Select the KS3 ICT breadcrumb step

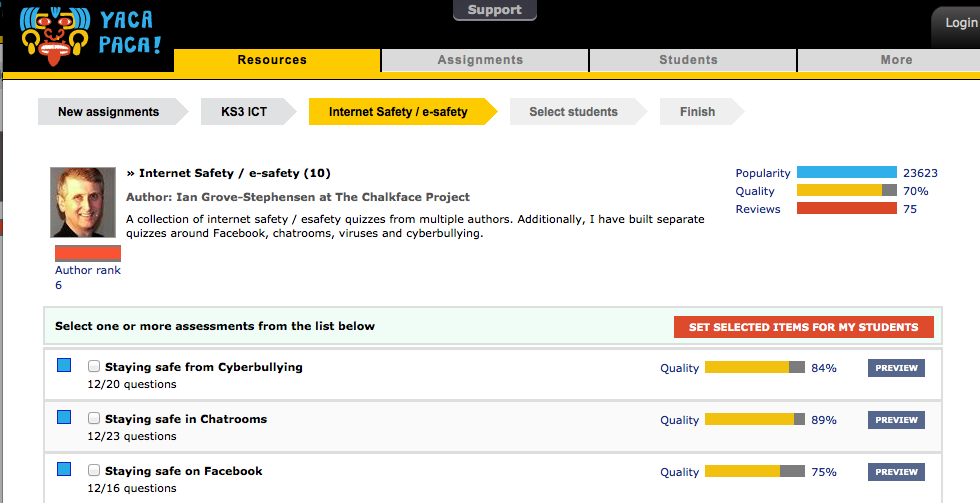coord(244,112)
